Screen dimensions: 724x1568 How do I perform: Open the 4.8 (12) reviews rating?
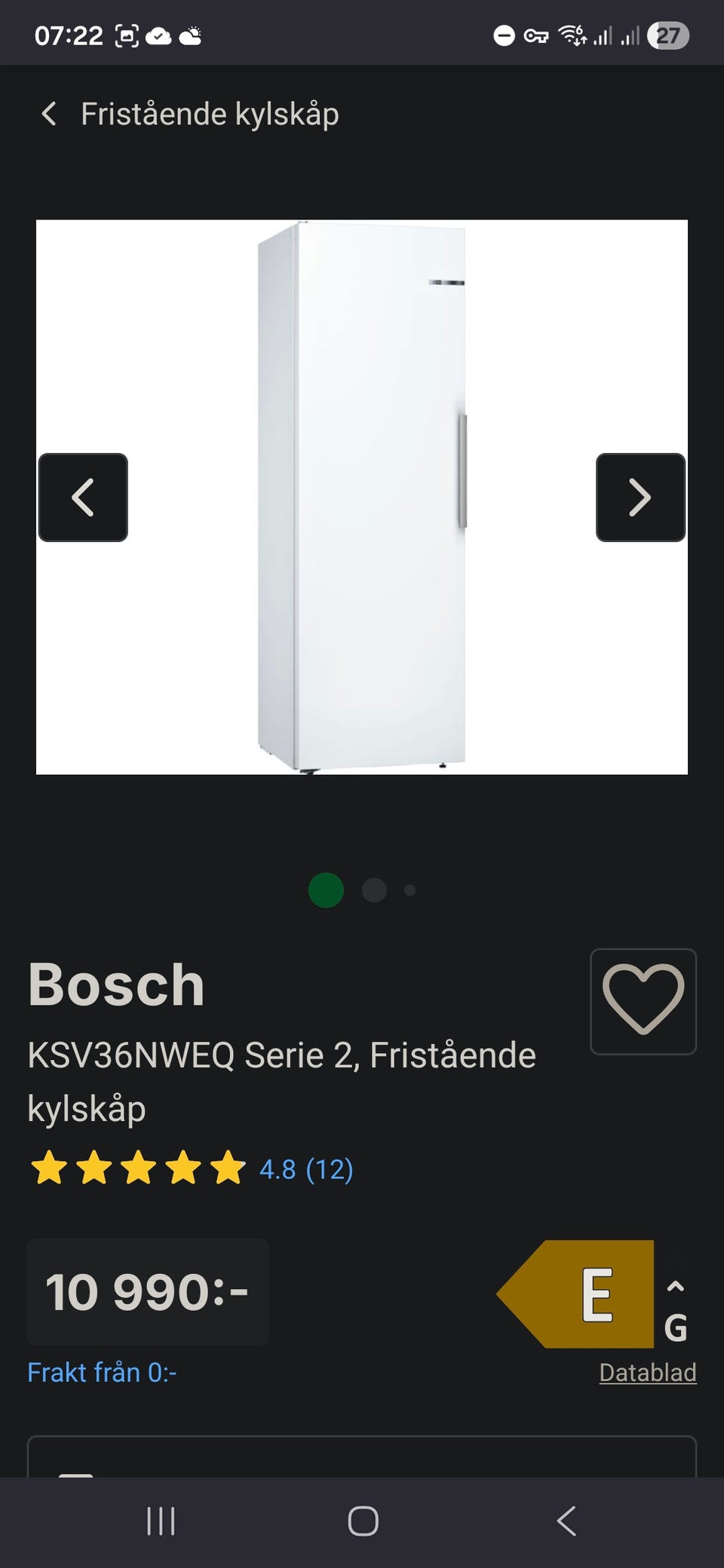(x=306, y=1169)
